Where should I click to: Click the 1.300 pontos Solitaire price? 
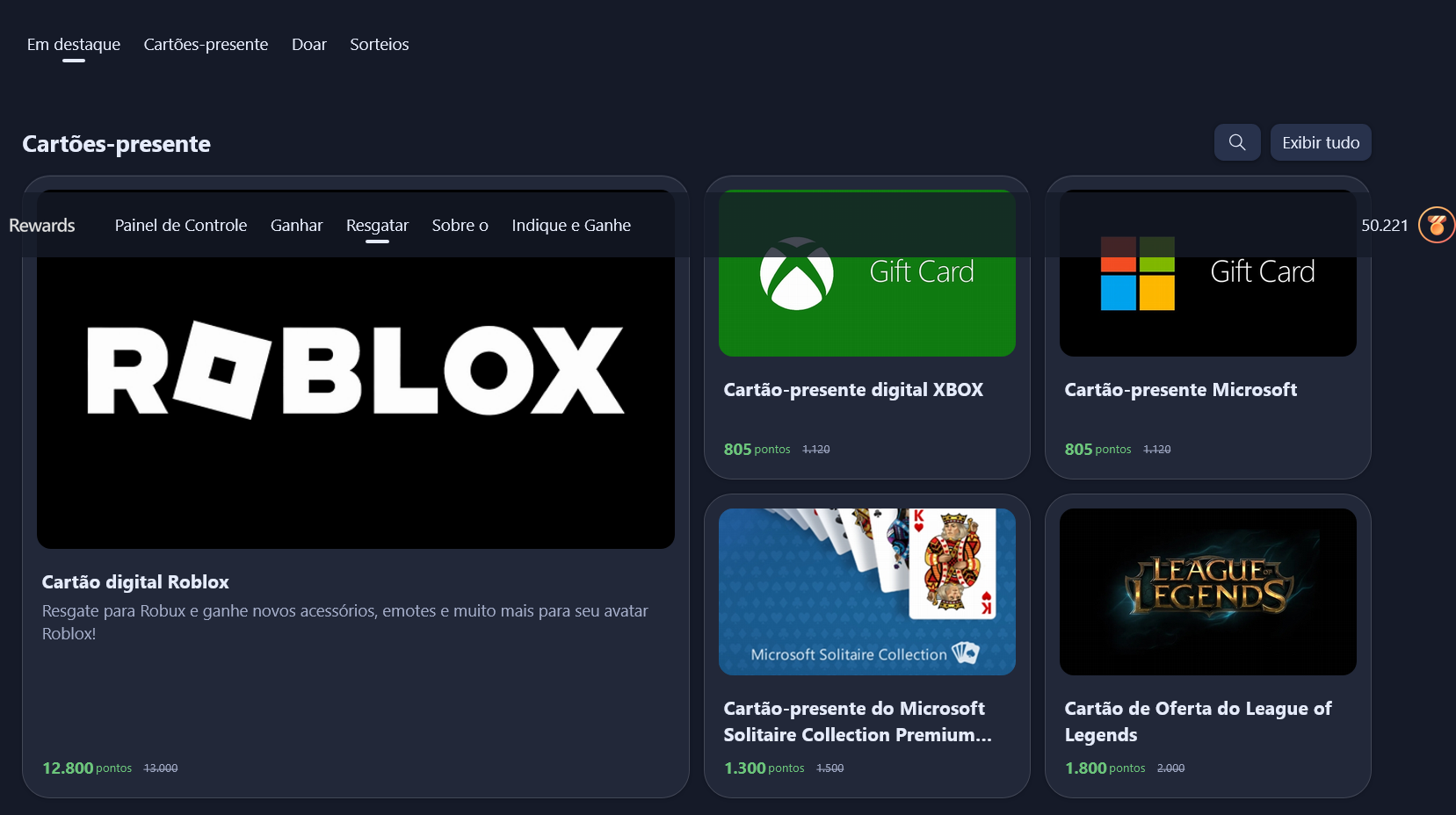click(x=764, y=768)
